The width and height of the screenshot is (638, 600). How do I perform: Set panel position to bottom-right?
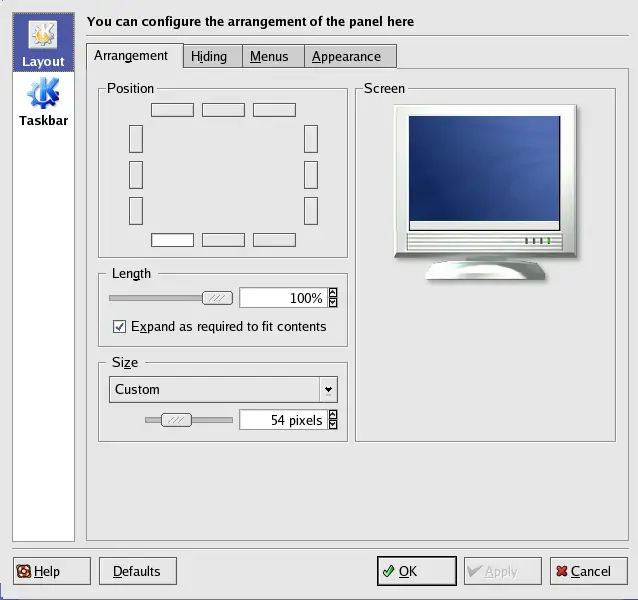click(274, 240)
